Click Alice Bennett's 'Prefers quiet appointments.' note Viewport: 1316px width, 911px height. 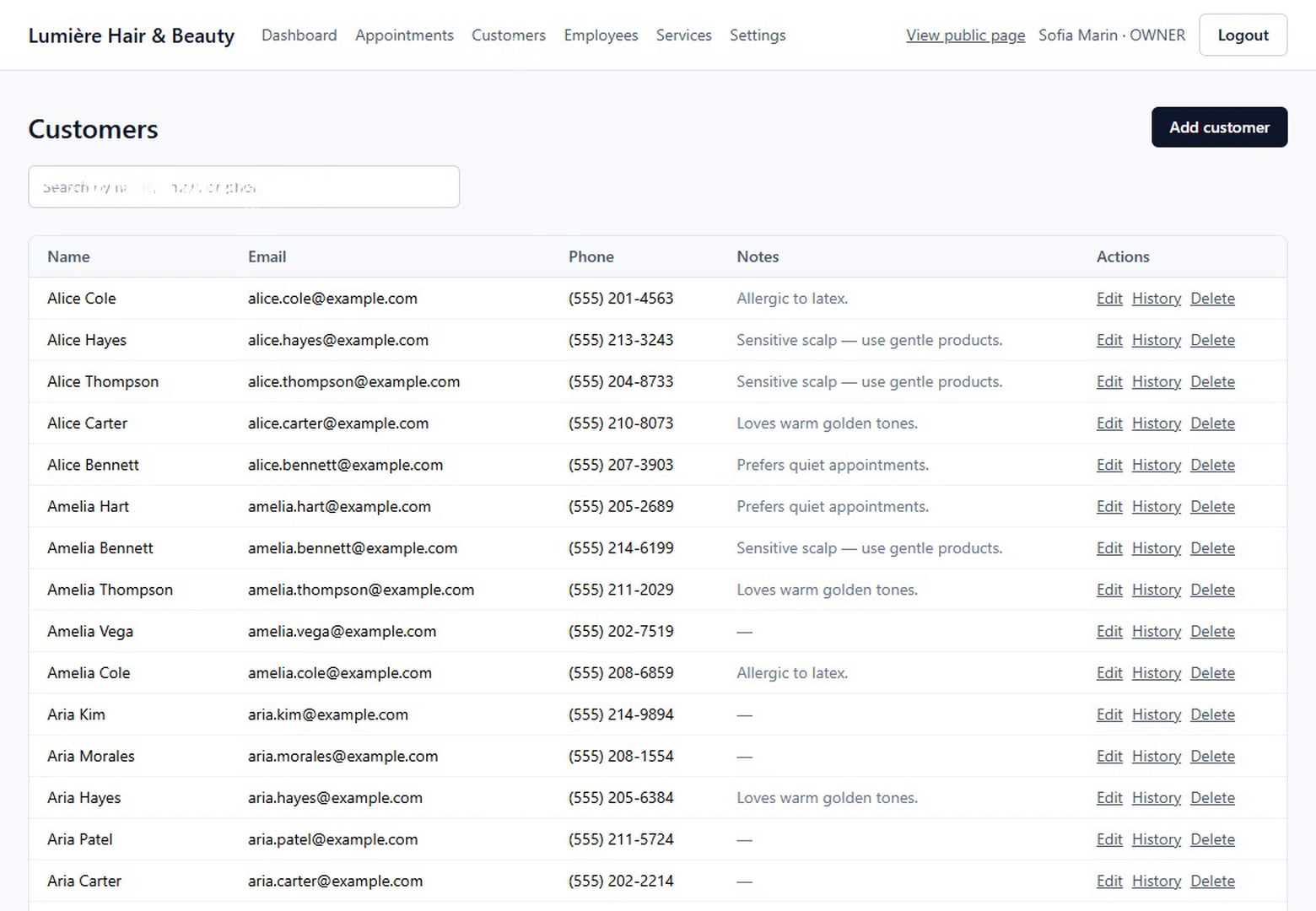click(x=833, y=465)
